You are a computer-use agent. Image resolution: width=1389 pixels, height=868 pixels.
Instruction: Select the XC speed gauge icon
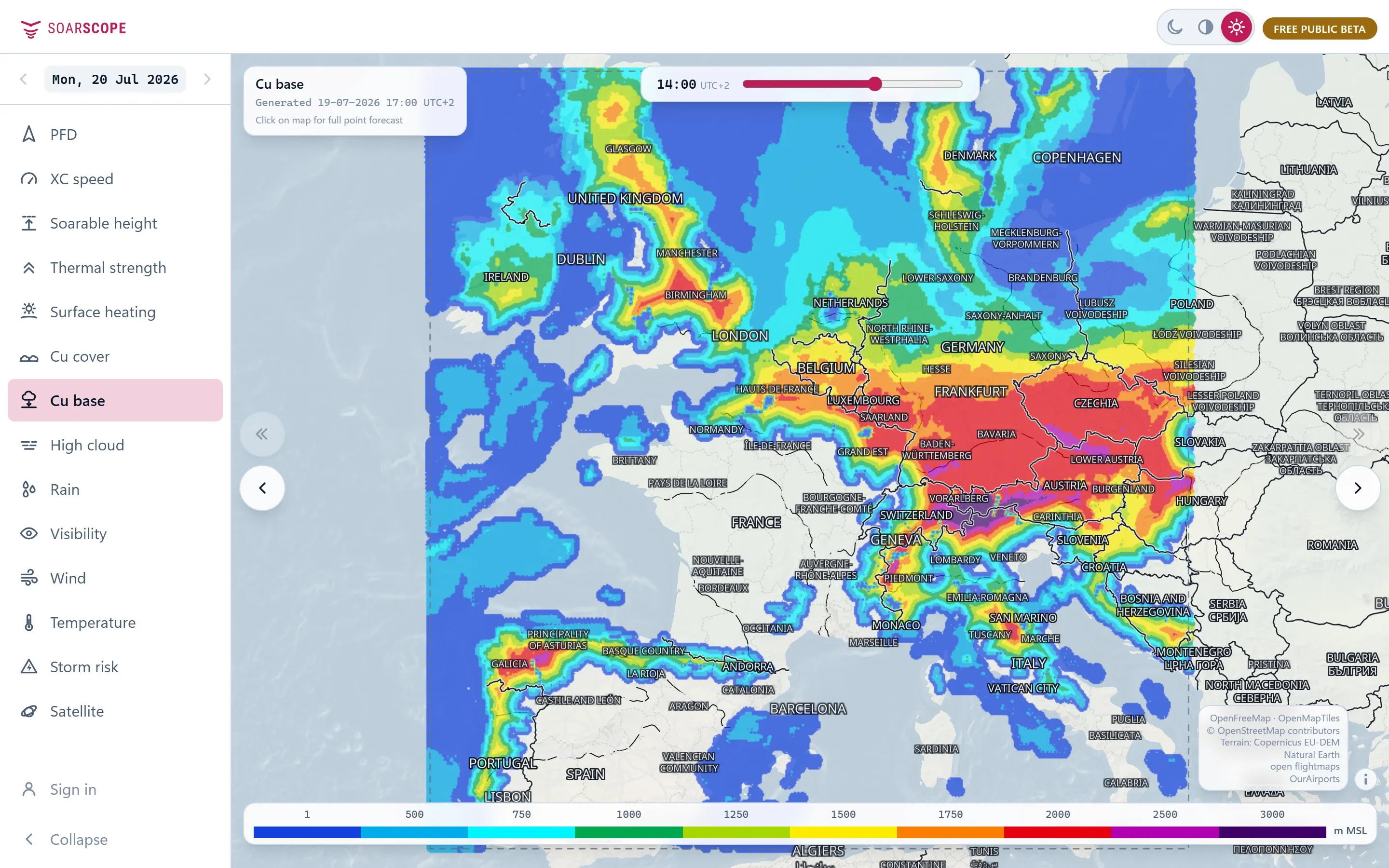(x=29, y=178)
